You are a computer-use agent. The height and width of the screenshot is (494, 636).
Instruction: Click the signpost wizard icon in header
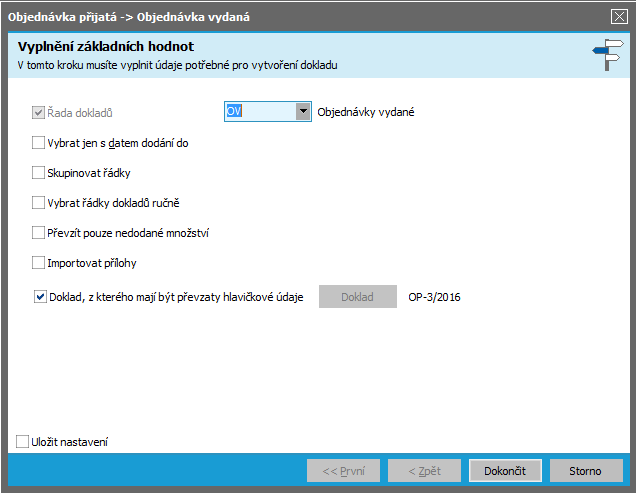coord(606,55)
